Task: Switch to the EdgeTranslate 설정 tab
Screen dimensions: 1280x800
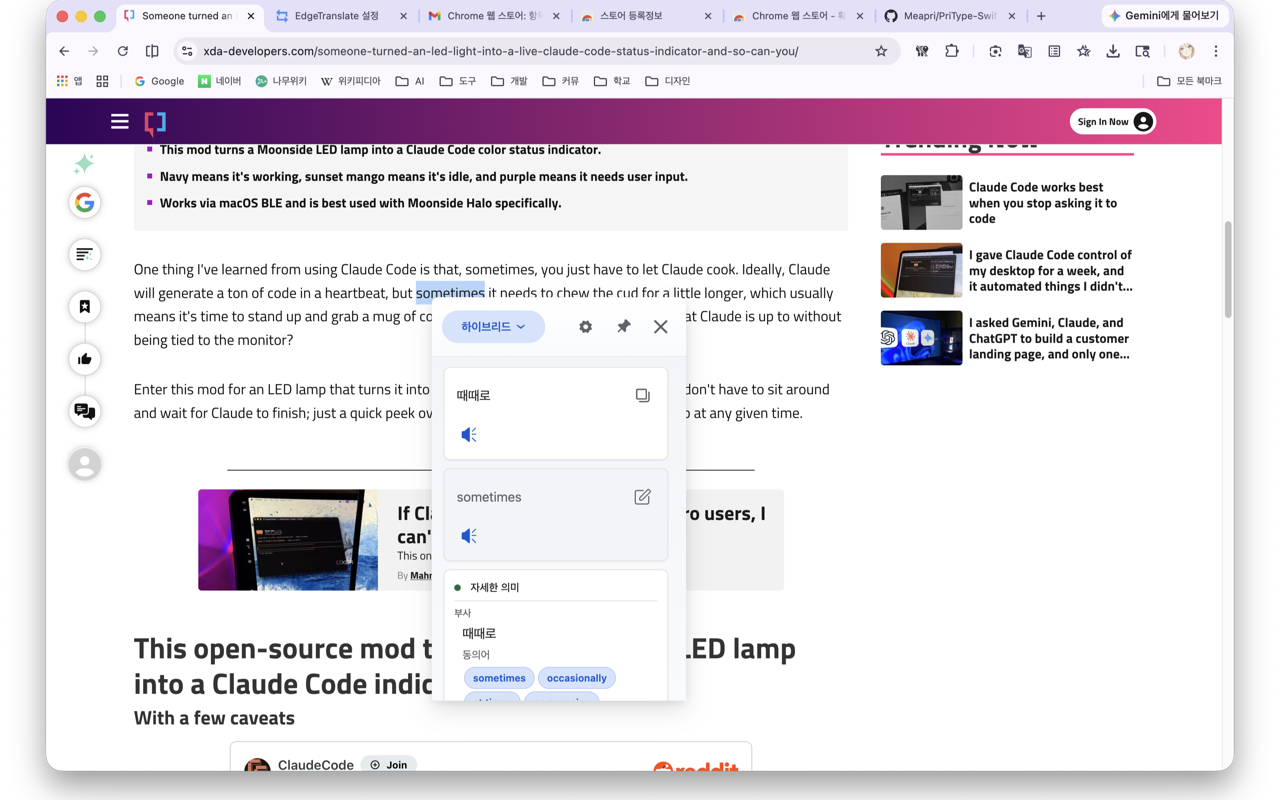Action: [x=341, y=16]
